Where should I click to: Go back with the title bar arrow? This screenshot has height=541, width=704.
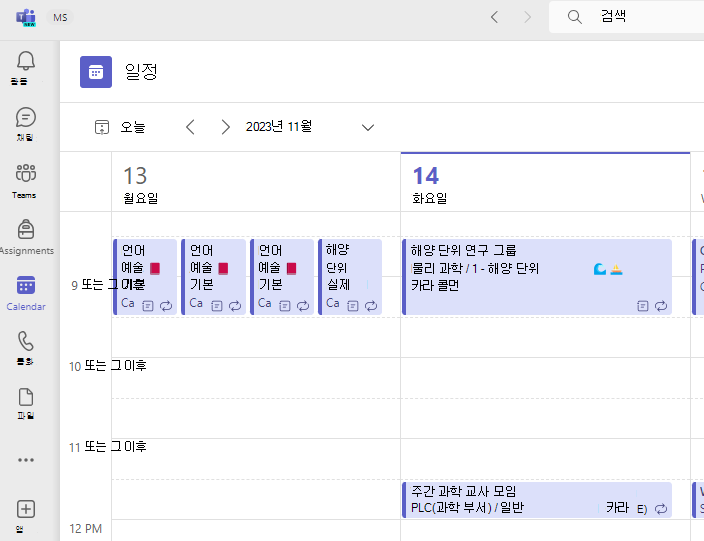click(495, 17)
